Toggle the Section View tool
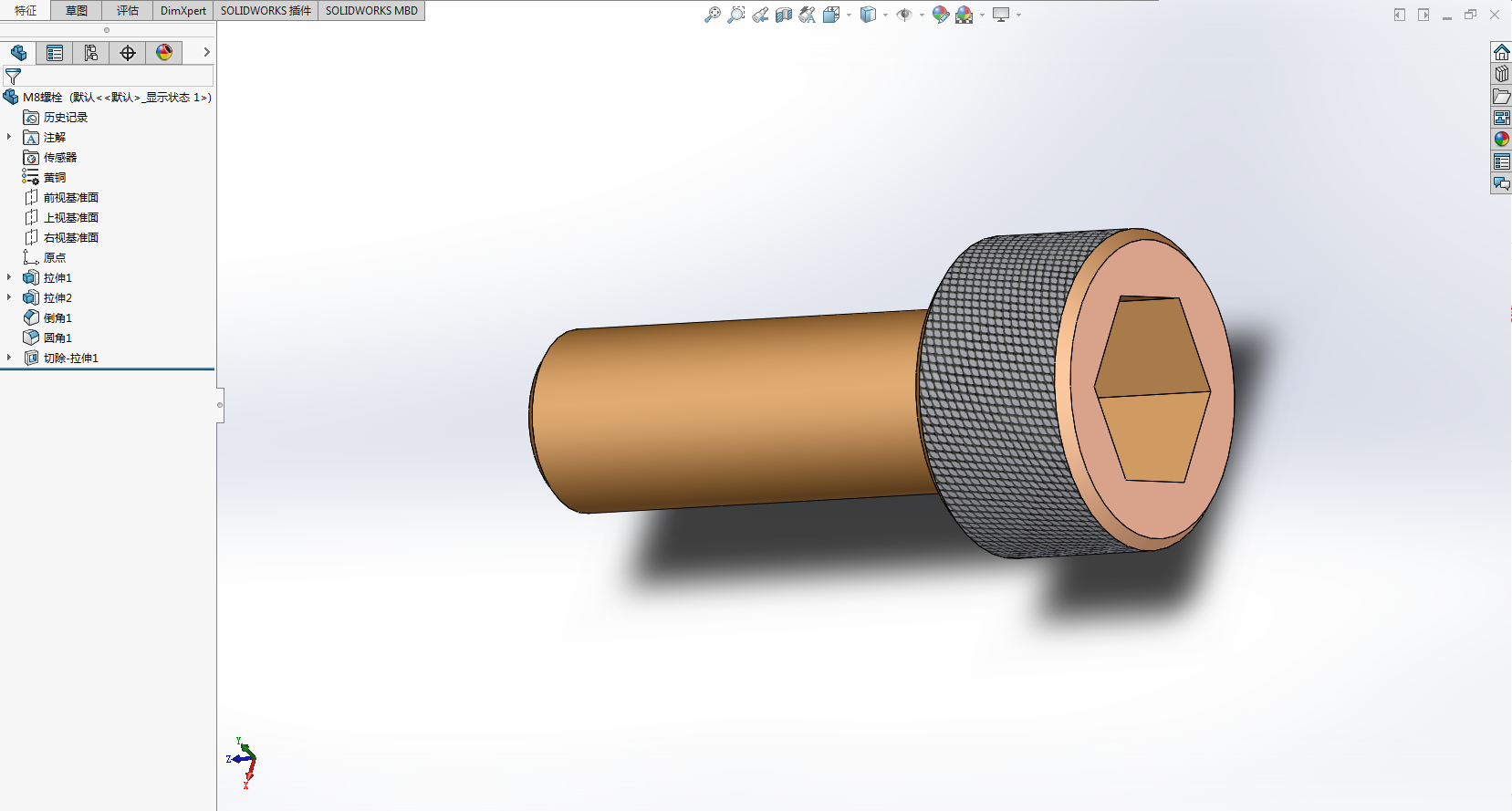 [784, 15]
